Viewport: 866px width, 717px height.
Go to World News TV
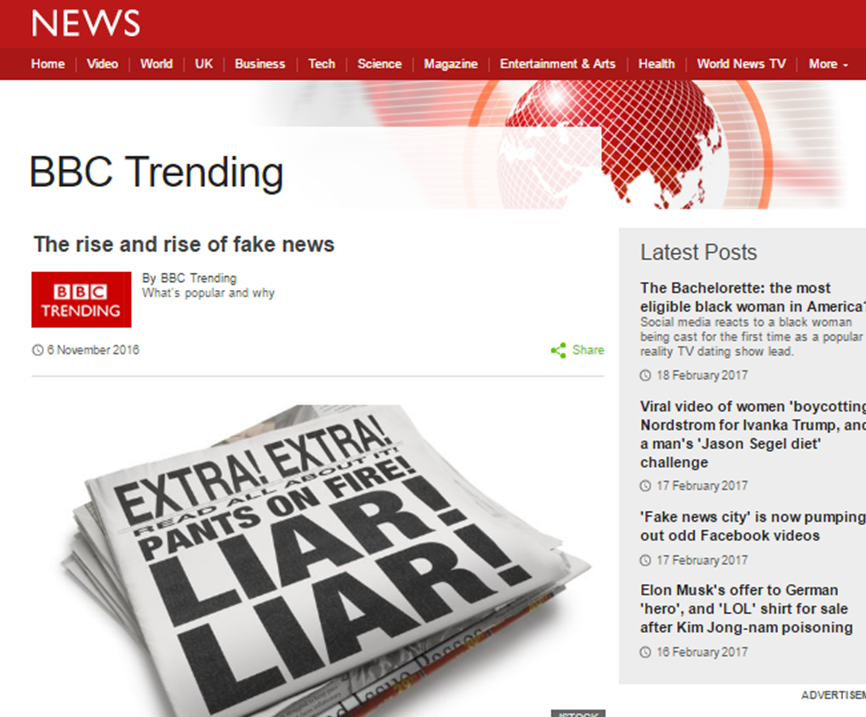coord(741,64)
